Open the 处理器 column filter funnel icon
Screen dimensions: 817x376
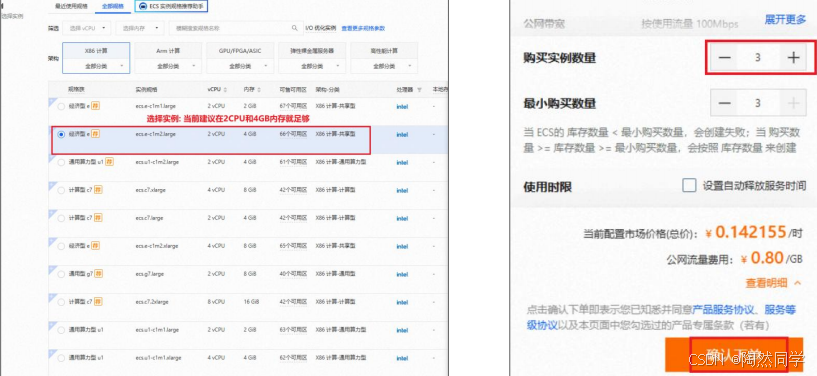[x=419, y=90]
